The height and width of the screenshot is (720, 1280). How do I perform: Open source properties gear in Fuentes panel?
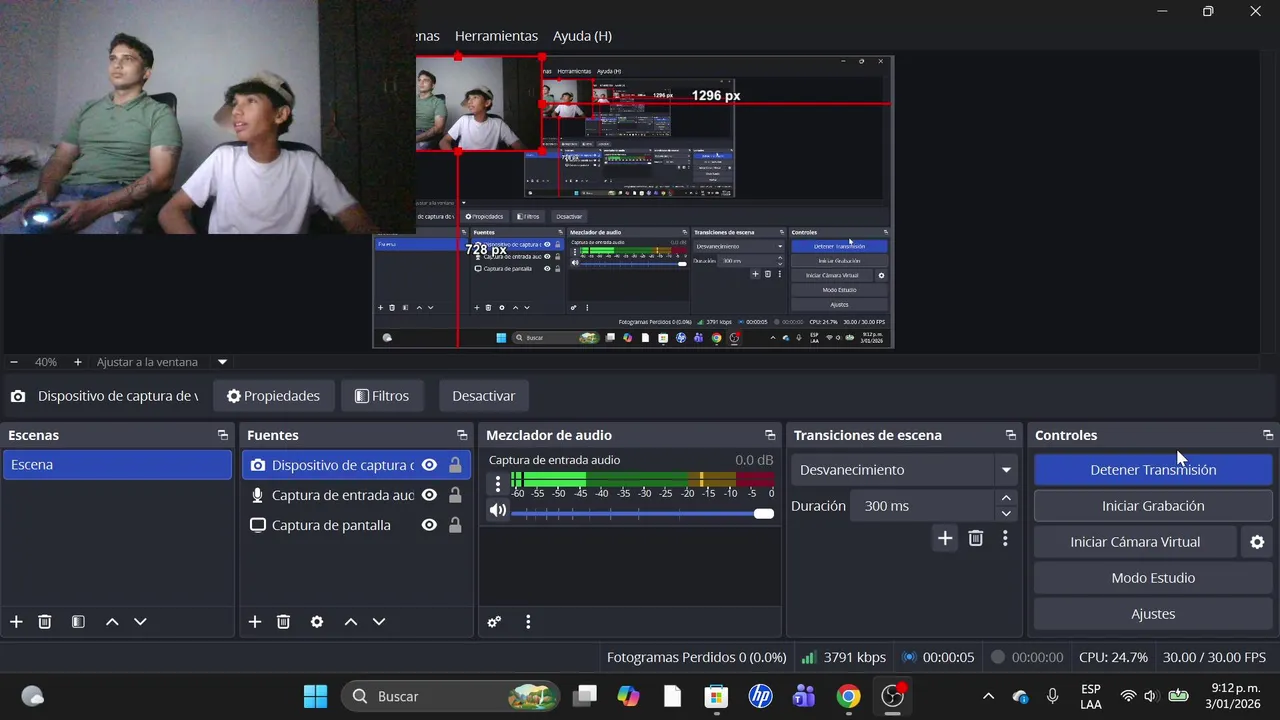[317, 622]
